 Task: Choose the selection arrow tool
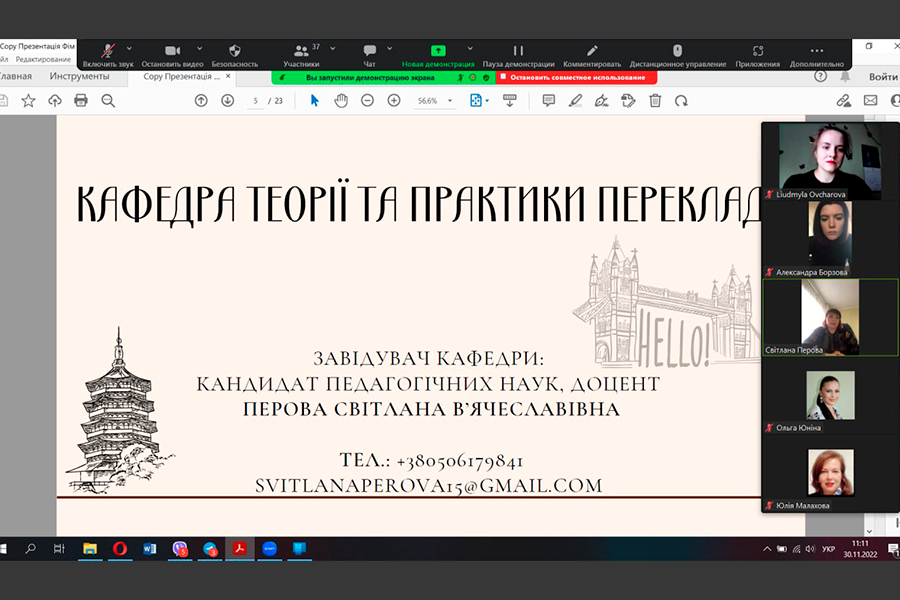[314, 101]
